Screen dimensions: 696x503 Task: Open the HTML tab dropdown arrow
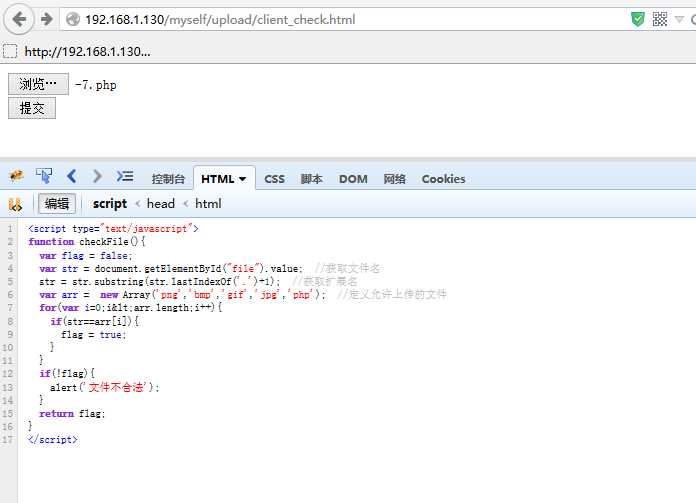click(242, 179)
